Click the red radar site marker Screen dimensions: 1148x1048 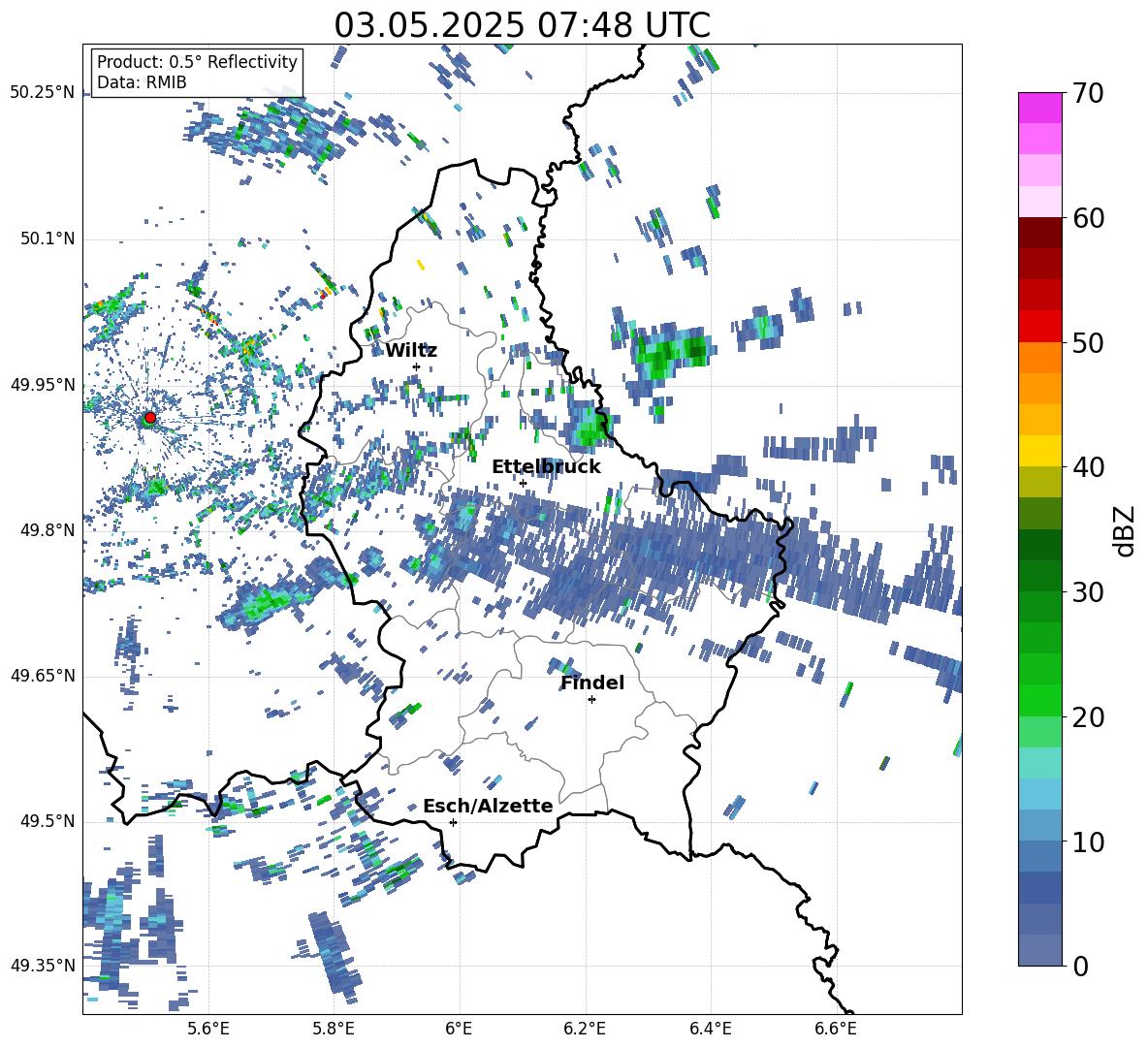click(150, 418)
